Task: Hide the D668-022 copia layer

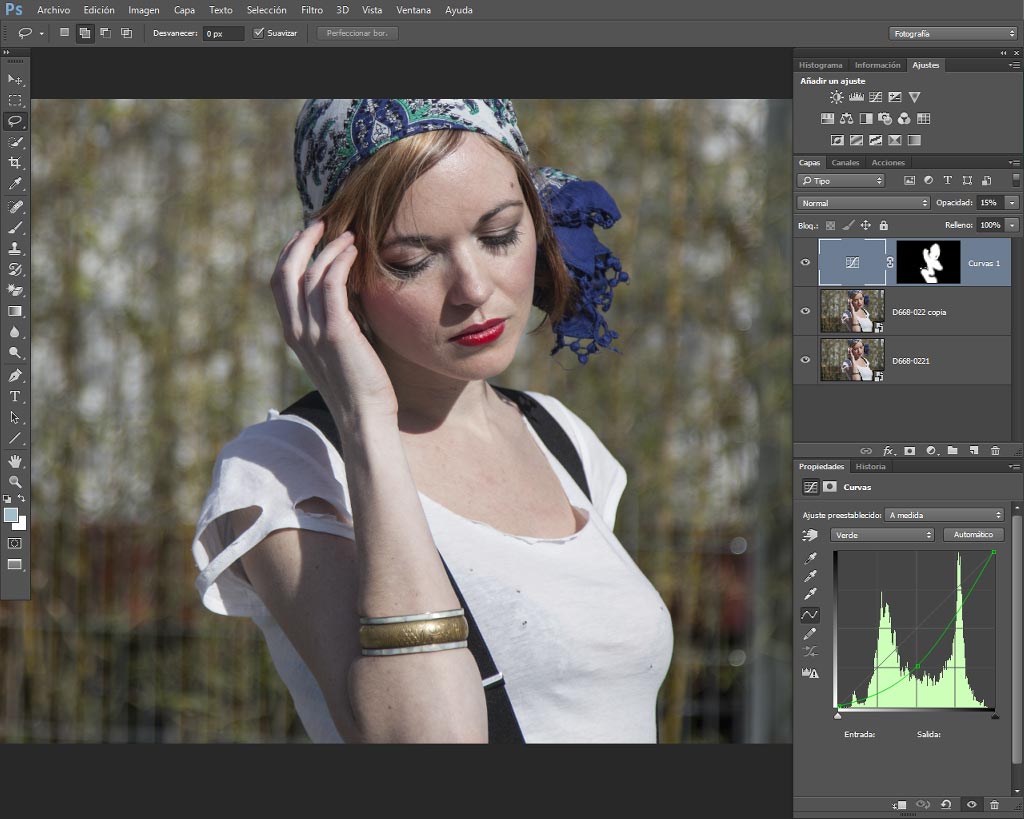Action: (x=805, y=311)
